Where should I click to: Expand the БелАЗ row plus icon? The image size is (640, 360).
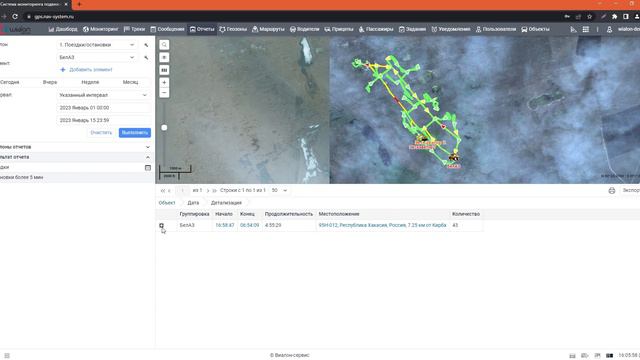point(162,225)
